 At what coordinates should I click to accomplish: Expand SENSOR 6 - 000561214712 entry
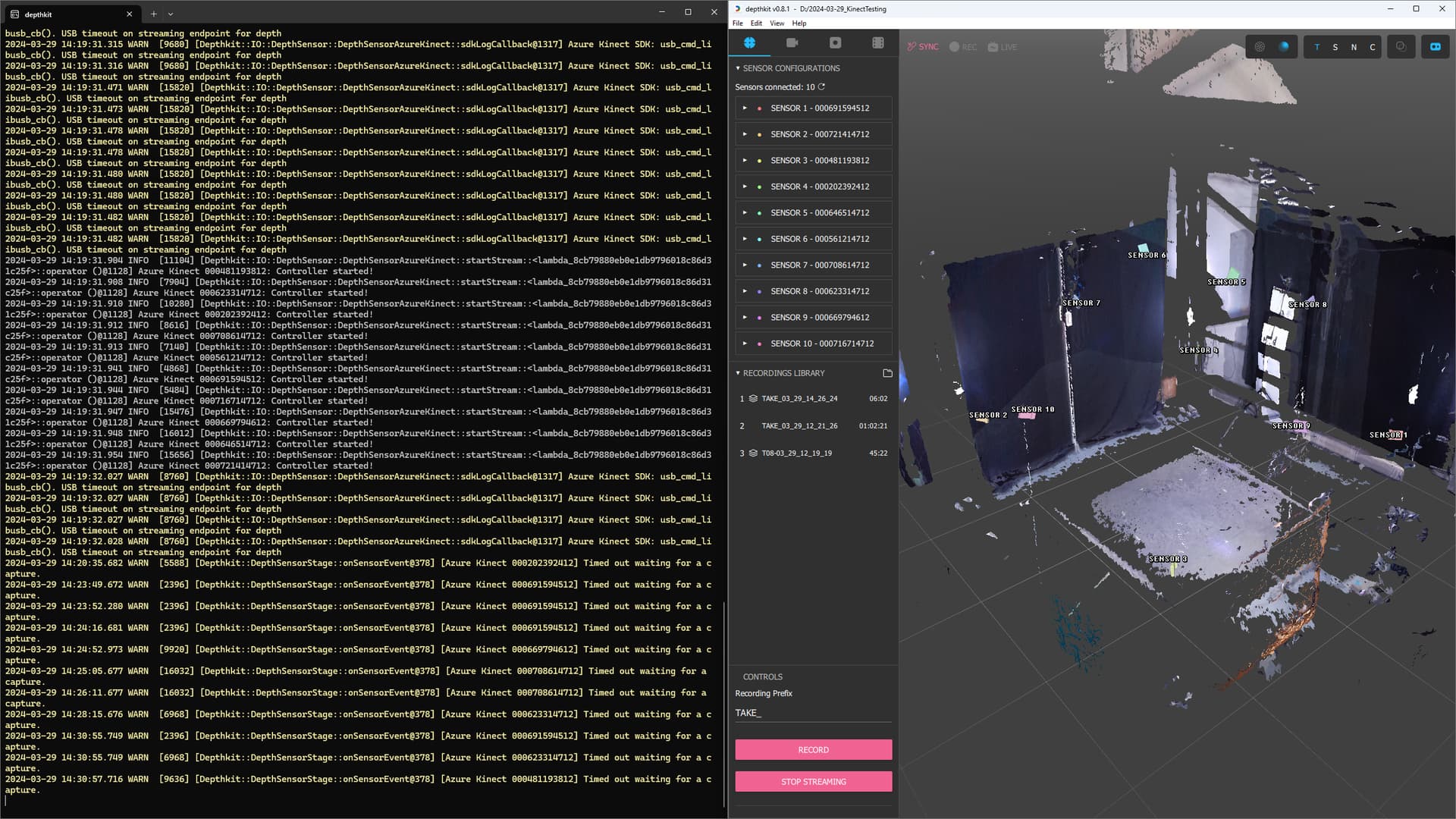(x=745, y=239)
